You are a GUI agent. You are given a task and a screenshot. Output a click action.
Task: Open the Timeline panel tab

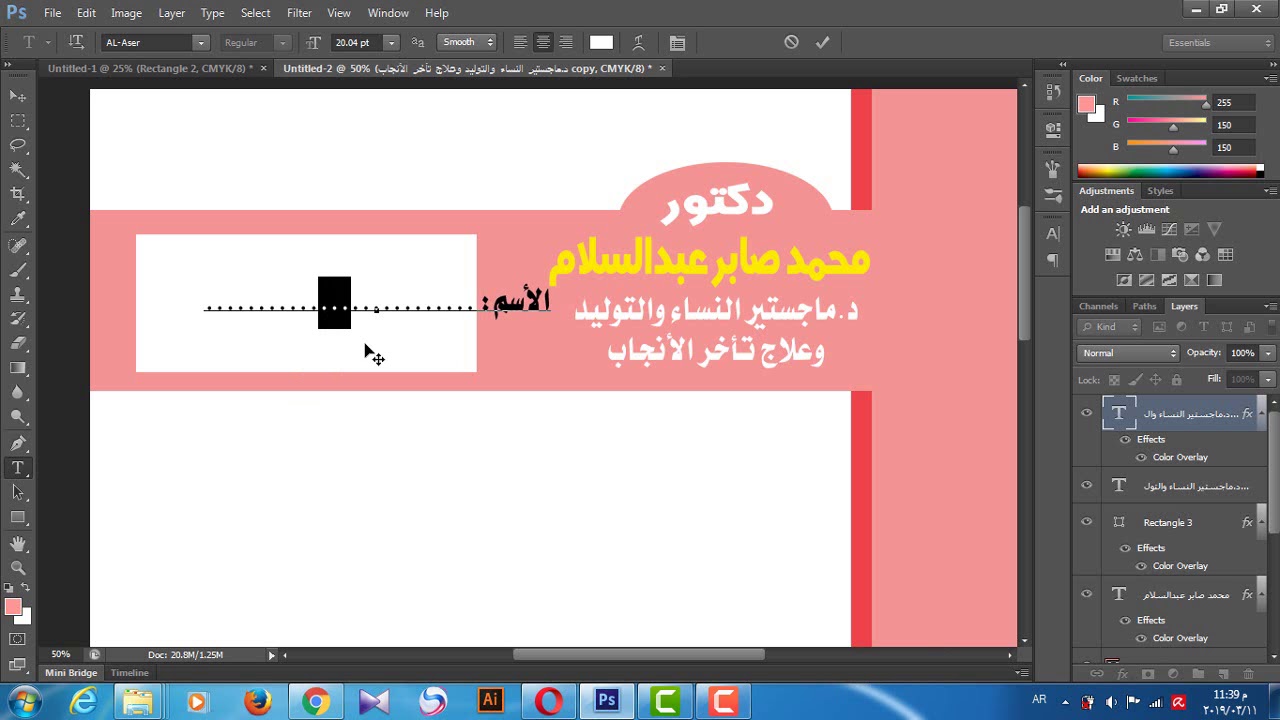(x=129, y=673)
